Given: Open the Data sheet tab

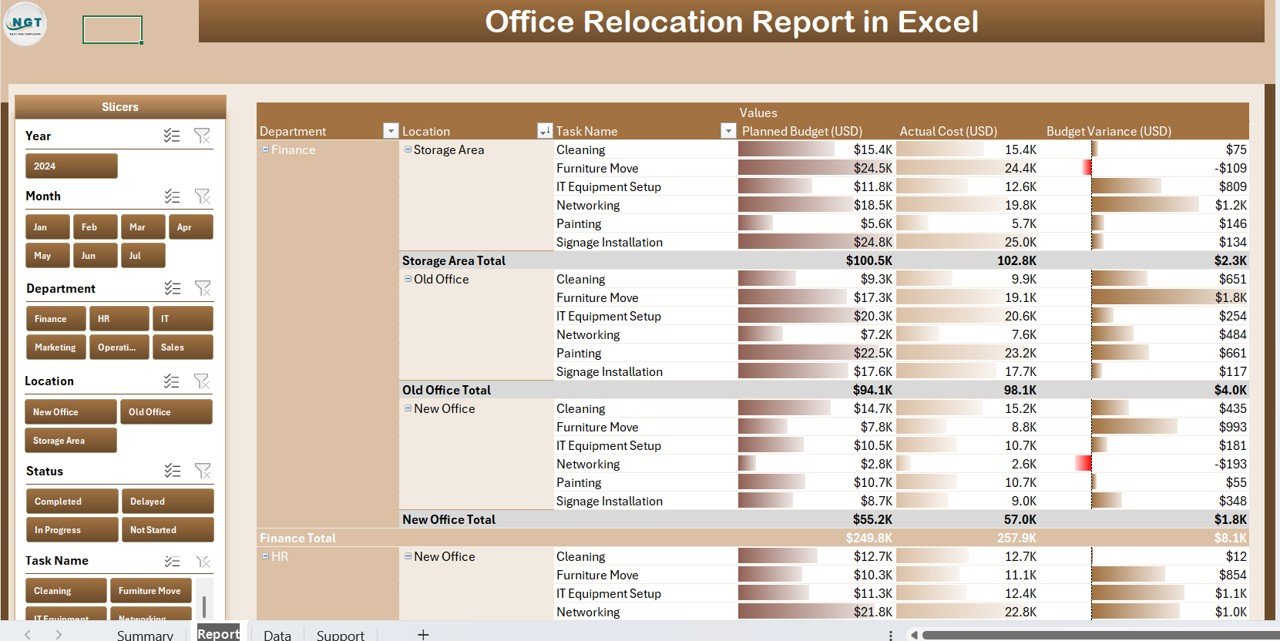Looking at the screenshot, I should [277, 635].
